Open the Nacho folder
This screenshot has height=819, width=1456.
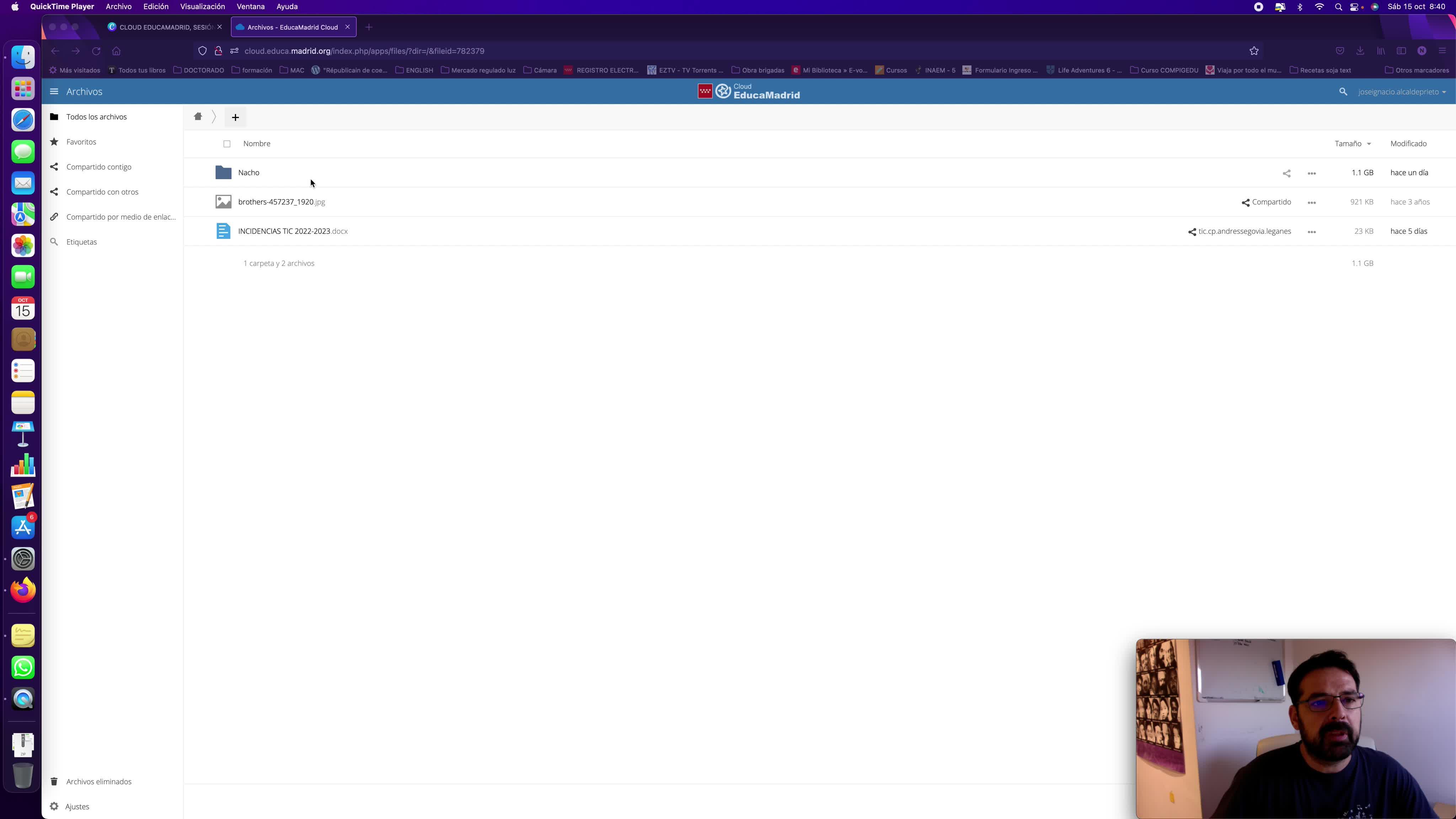click(x=249, y=172)
